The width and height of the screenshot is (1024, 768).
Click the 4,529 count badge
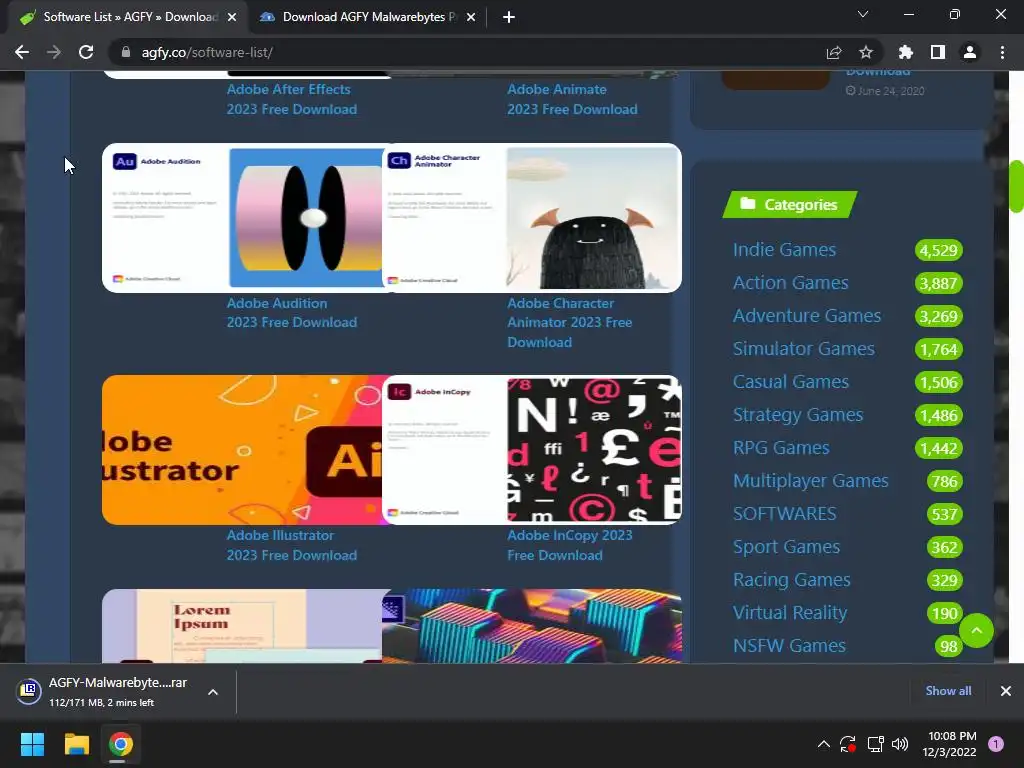pyautogui.click(x=938, y=250)
